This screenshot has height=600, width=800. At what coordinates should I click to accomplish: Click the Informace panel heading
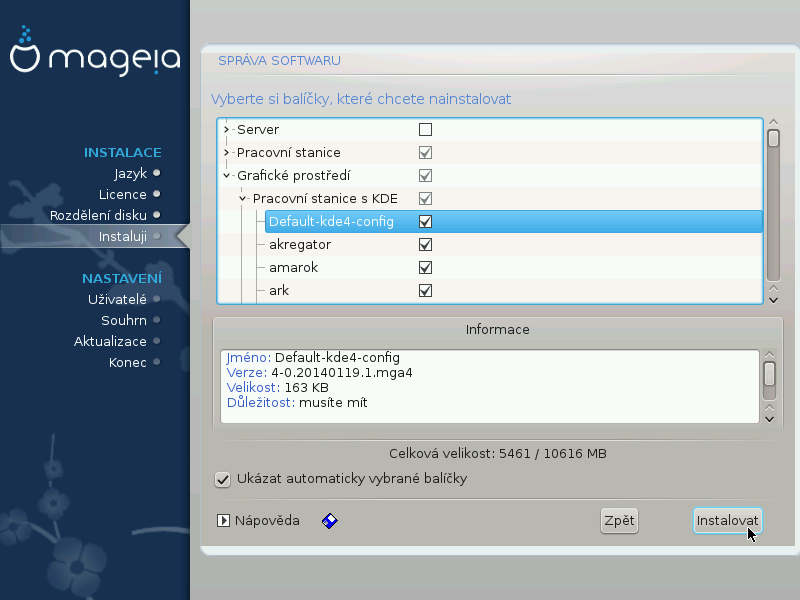[x=497, y=330]
